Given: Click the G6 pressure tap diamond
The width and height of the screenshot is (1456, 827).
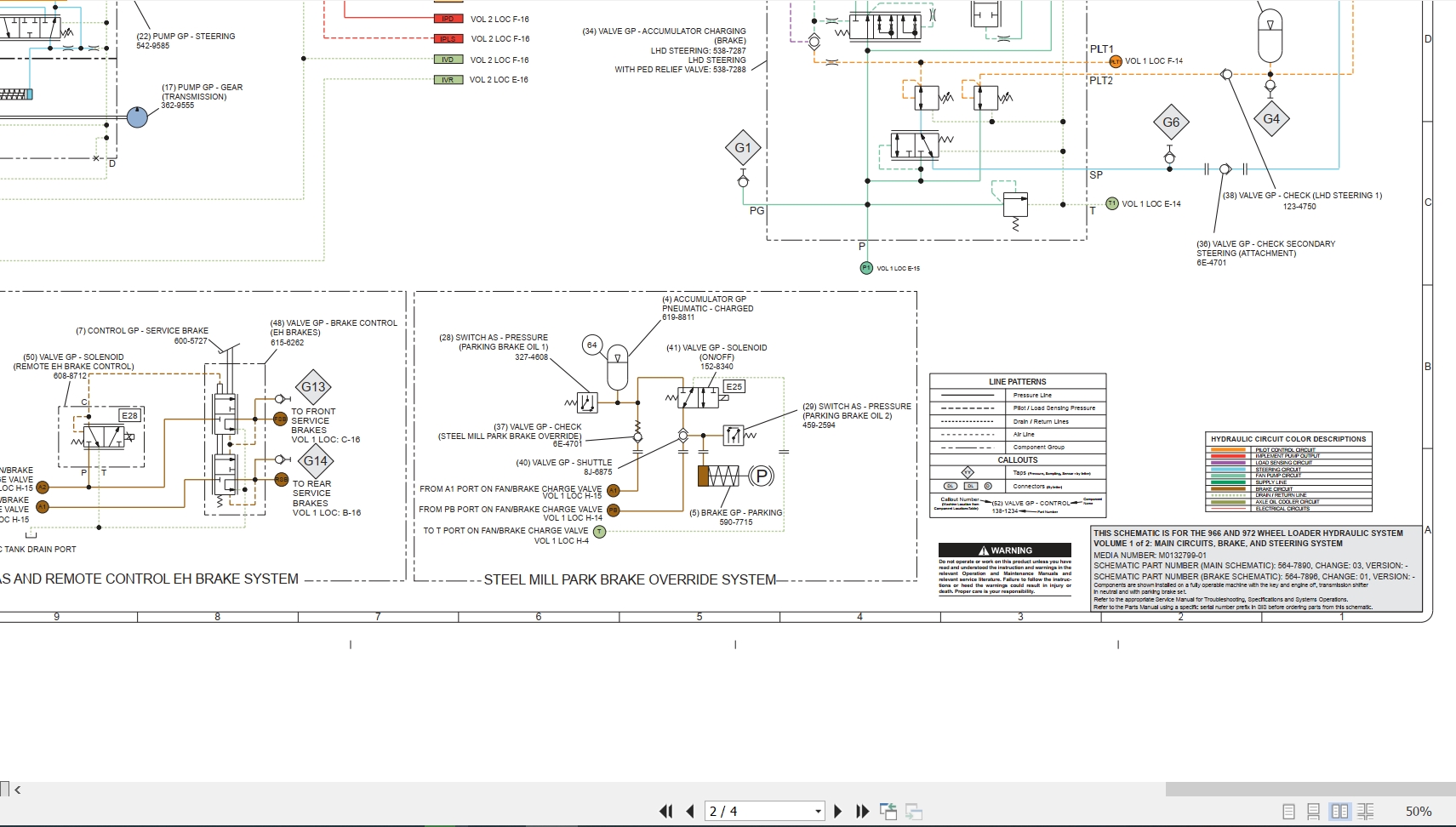Looking at the screenshot, I should click(1171, 123).
